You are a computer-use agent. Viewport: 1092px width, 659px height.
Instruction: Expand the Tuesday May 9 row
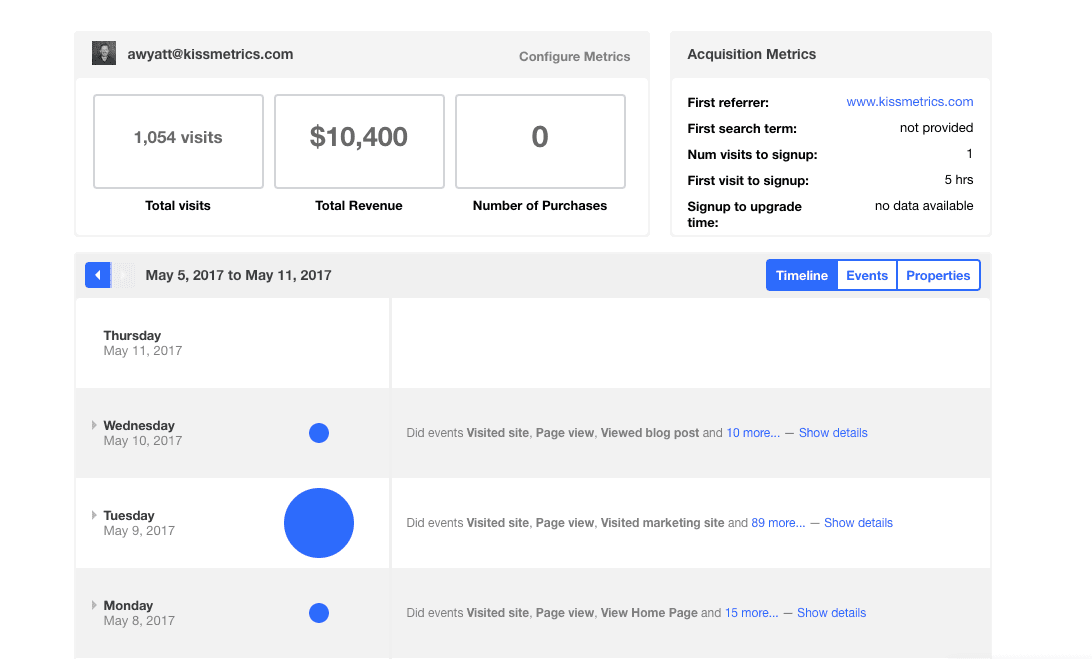tap(95, 515)
